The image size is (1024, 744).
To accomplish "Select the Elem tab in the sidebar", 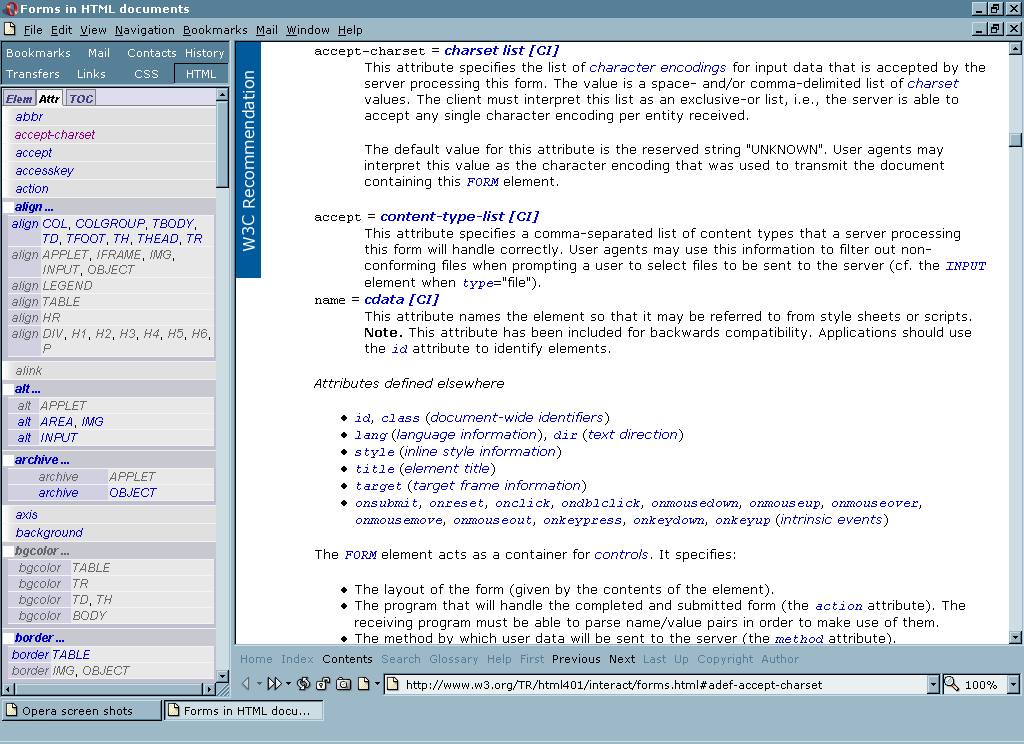I will (19, 98).
